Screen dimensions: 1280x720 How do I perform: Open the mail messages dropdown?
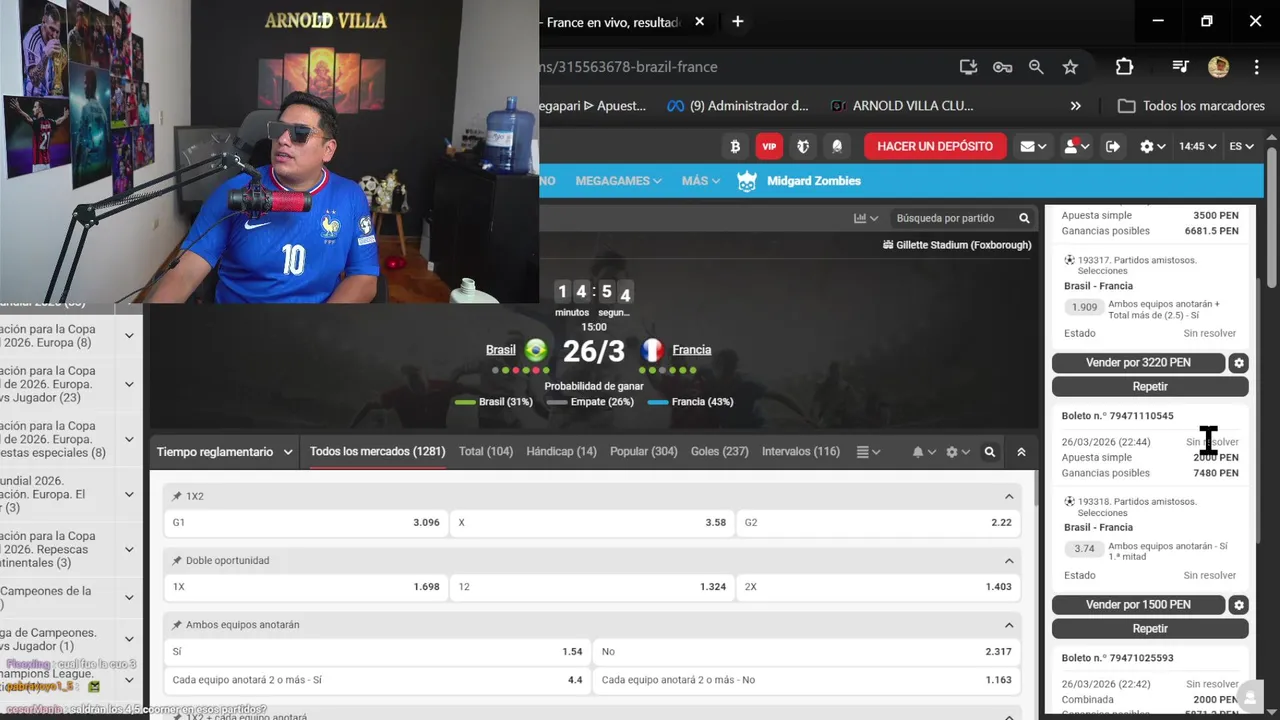(x=1033, y=146)
